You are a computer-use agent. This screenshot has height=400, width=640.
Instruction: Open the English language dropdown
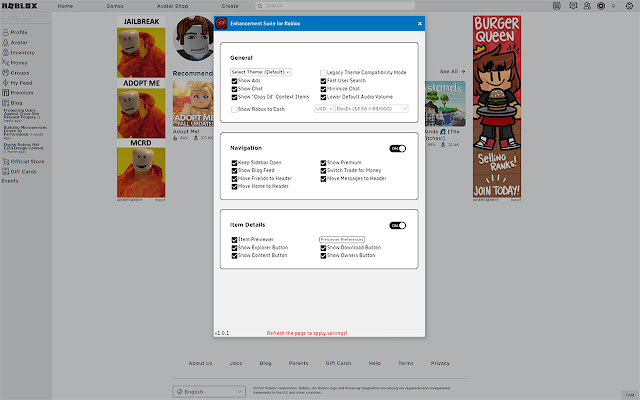click(x=209, y=391)
